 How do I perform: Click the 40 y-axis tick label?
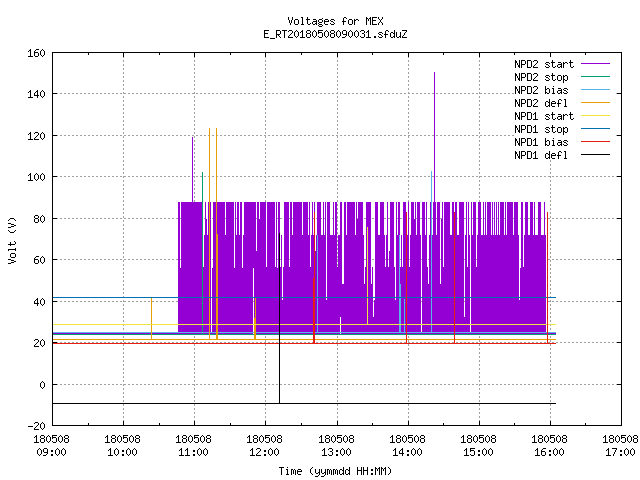tap(39, 302)
